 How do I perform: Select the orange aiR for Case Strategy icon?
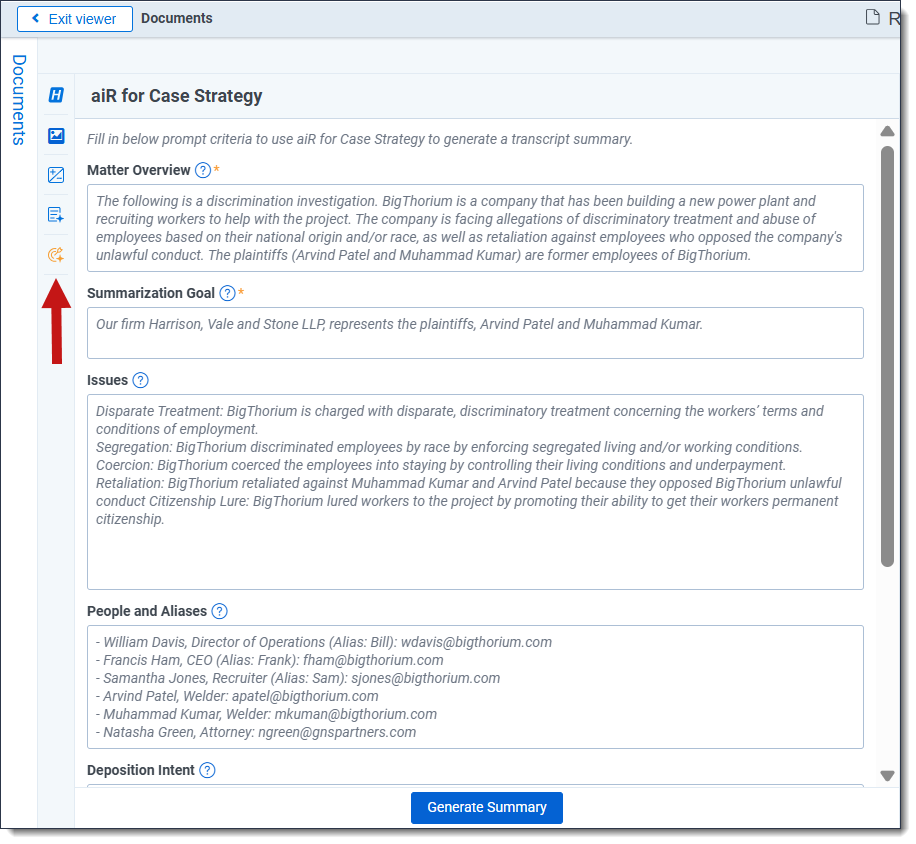pyautogui.click(x=56, y=255)
